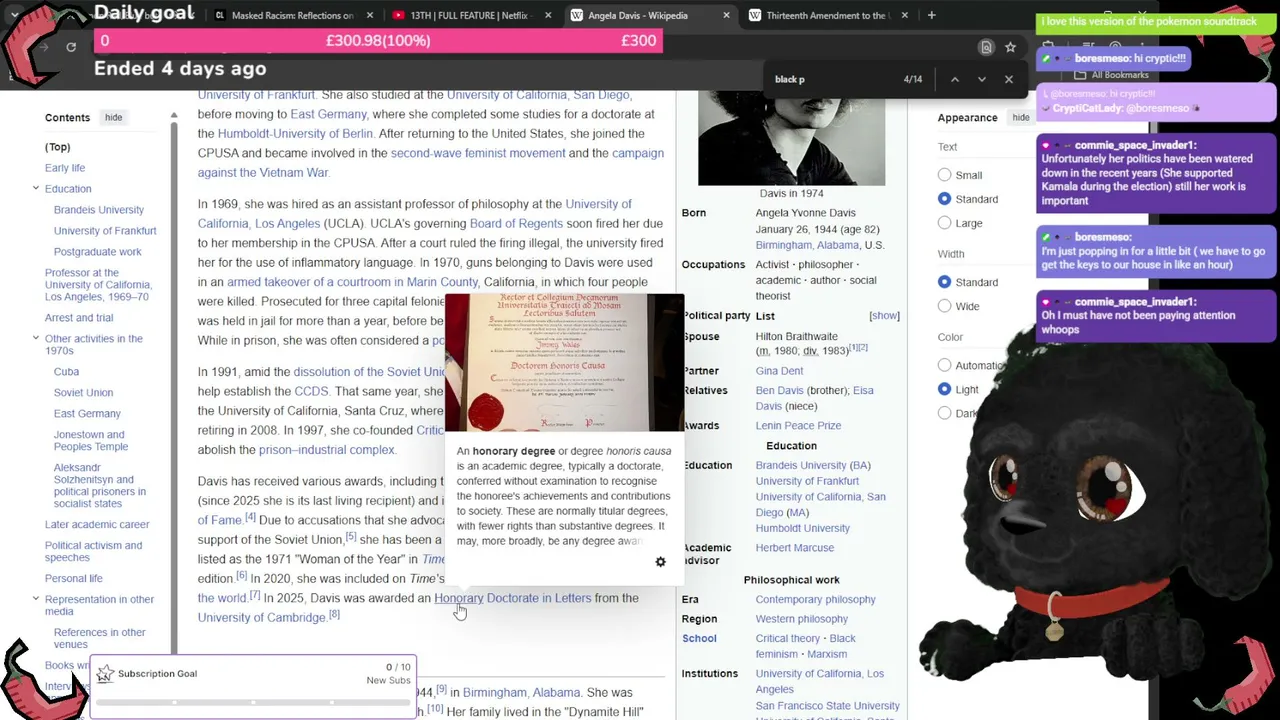Open Gina Dent partner link
Image resolution: width=1280 pixels, height=720 pixels.
coord(779,371)
